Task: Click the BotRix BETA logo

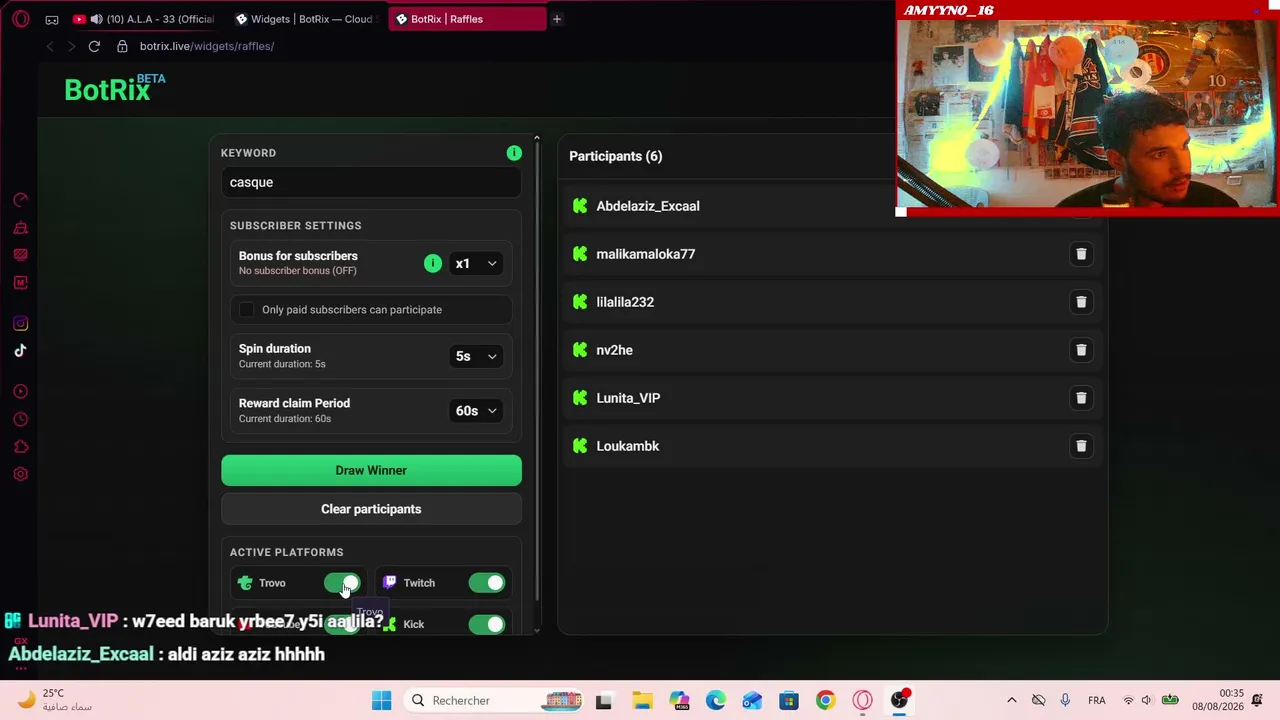Action: tap(115, 88)
